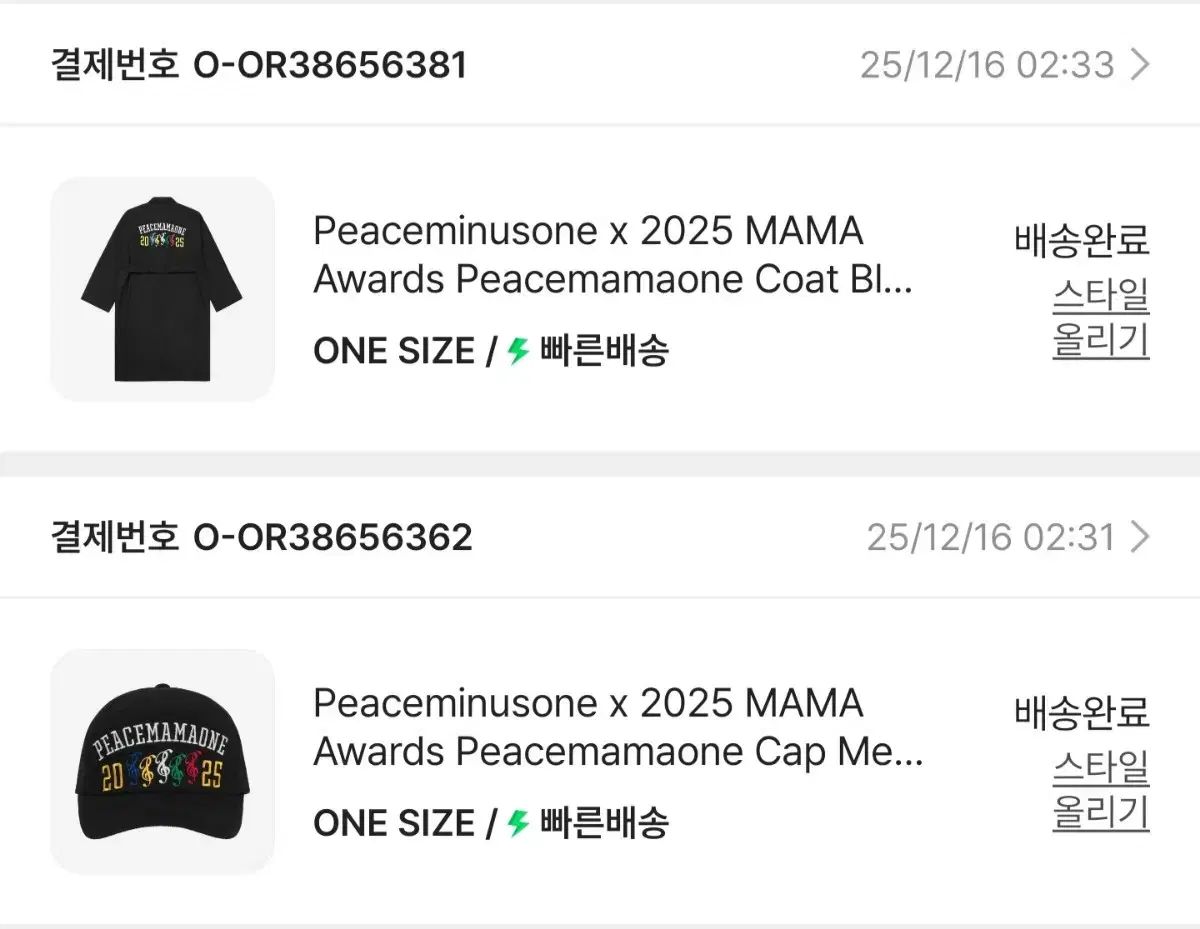Expand order O-OR38656381 with its chevron arrow
The image size is (1200, 929).
pyautogui.click(x=1139, y=65)
